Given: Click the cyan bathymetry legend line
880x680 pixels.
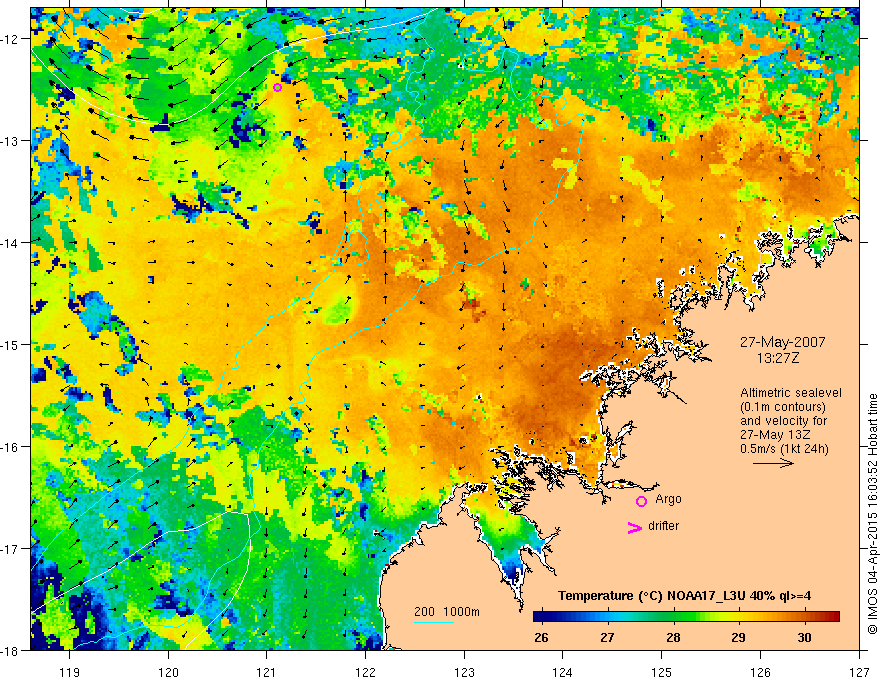Looking at the screenshot, I should coord(434,622).
